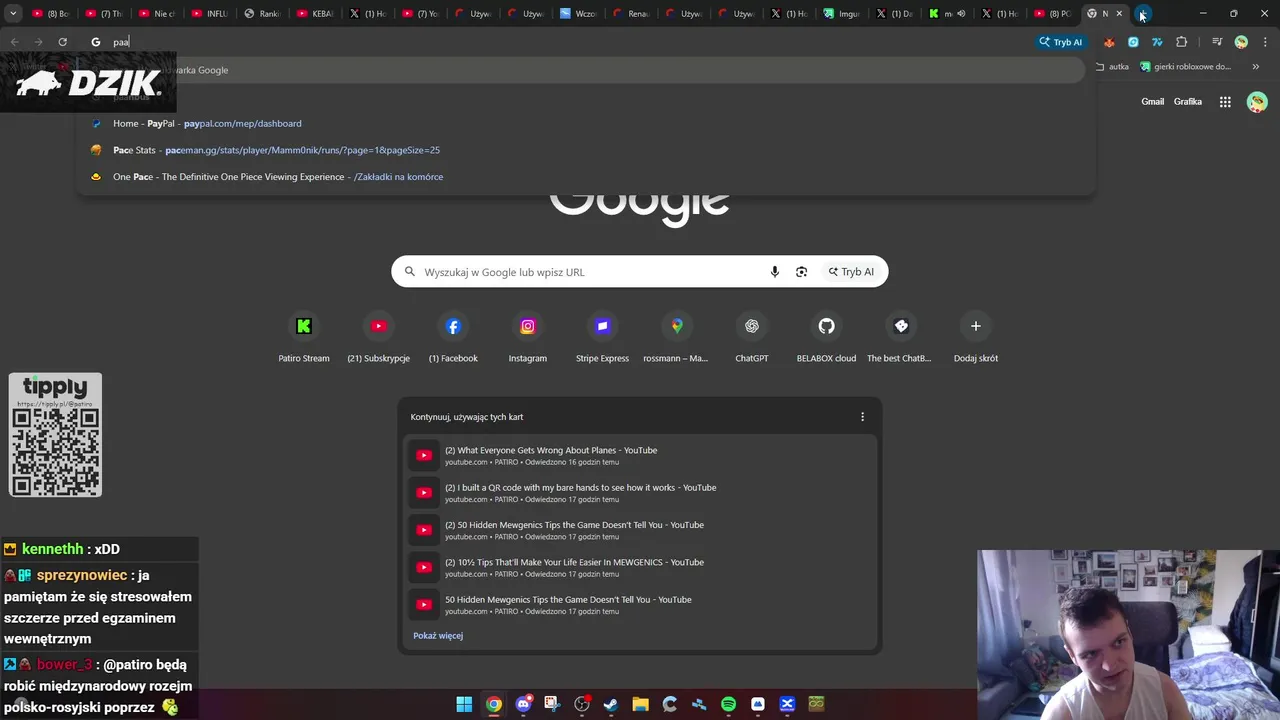Open the autka bookmarks folder
The height and width of the screenshot is (720, 1280).
(x=1112, y=67)
